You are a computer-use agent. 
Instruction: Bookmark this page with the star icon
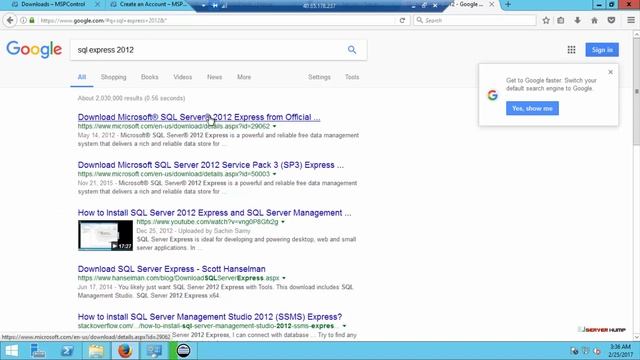pyautogui.click(x=546, y=20)
